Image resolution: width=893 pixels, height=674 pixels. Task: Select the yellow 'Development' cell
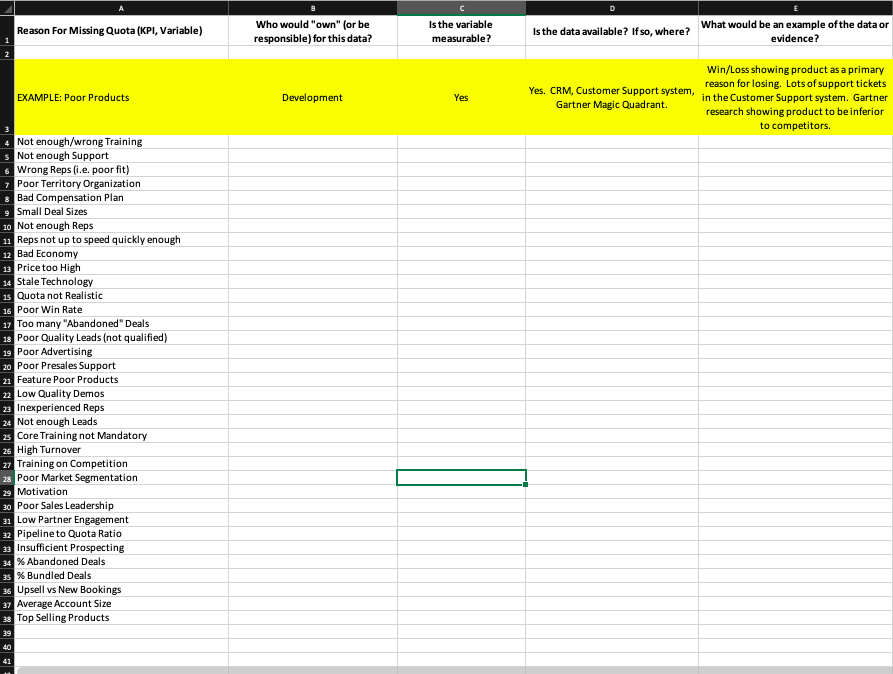313,97
